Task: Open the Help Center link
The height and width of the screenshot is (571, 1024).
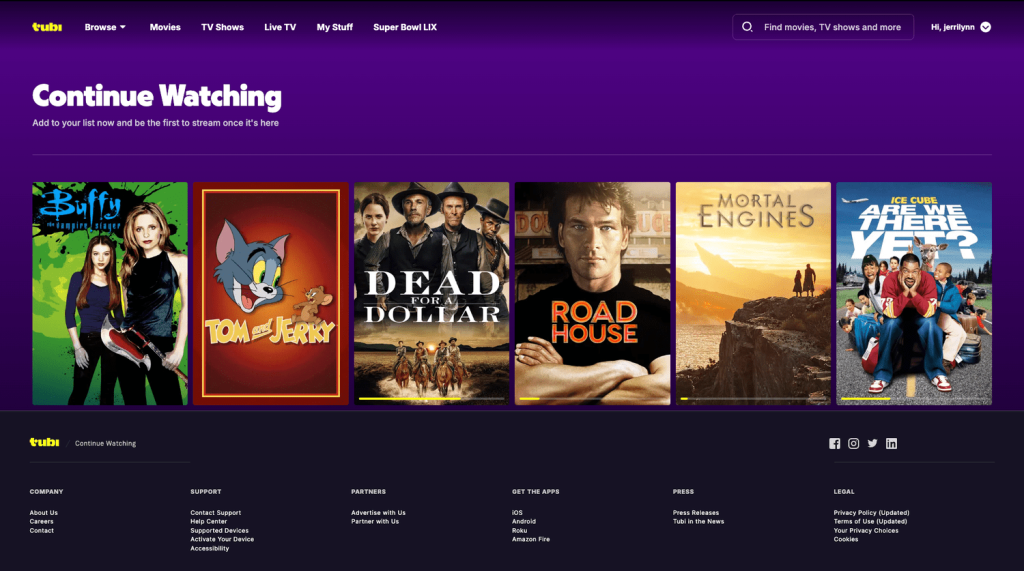Action: (208, 521)
